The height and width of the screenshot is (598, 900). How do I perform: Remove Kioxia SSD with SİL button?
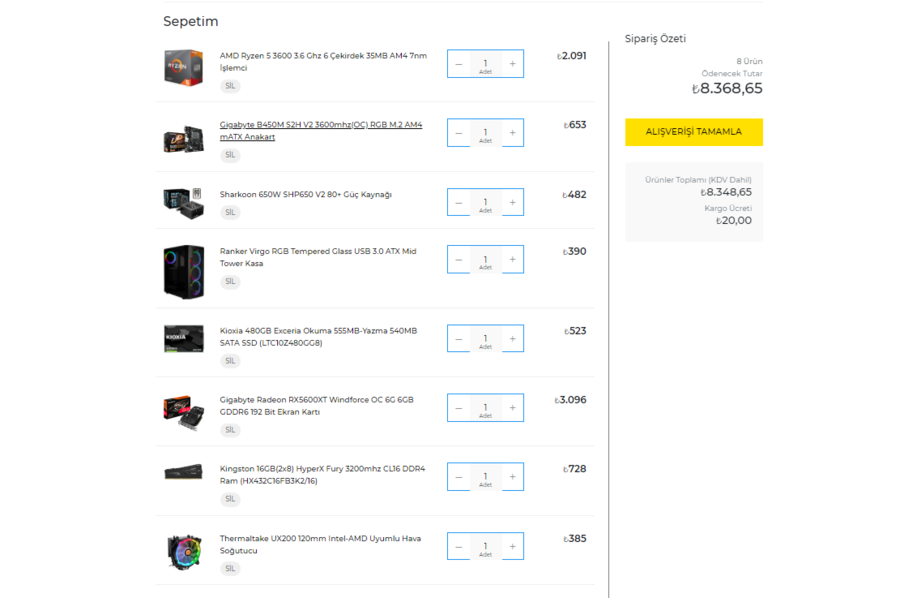(x=230, y=361)
